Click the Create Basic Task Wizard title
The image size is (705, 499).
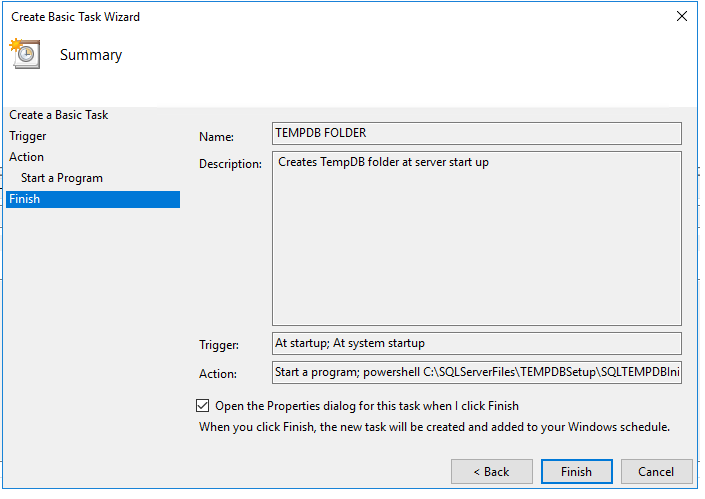click(x=76, y=17)
